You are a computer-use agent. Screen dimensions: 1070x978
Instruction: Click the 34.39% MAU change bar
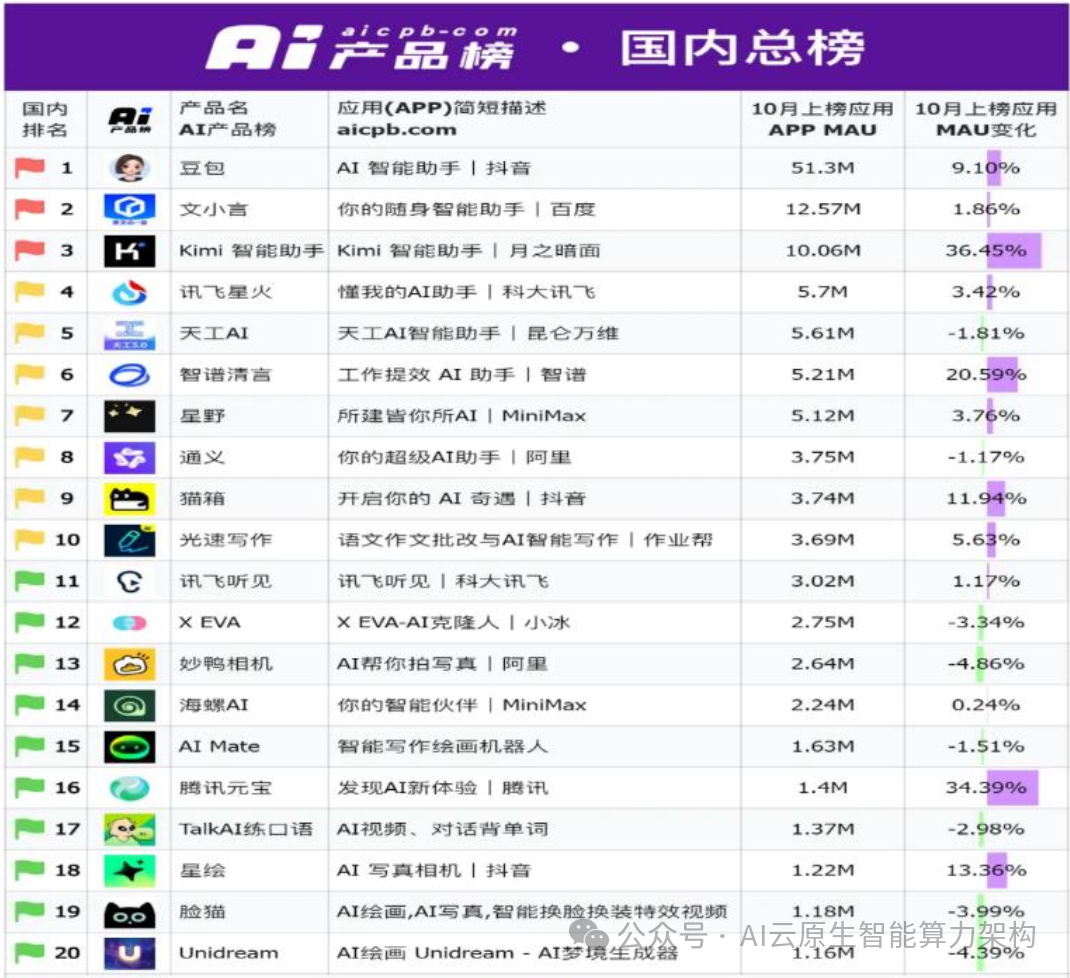(x=1013, y=788)
